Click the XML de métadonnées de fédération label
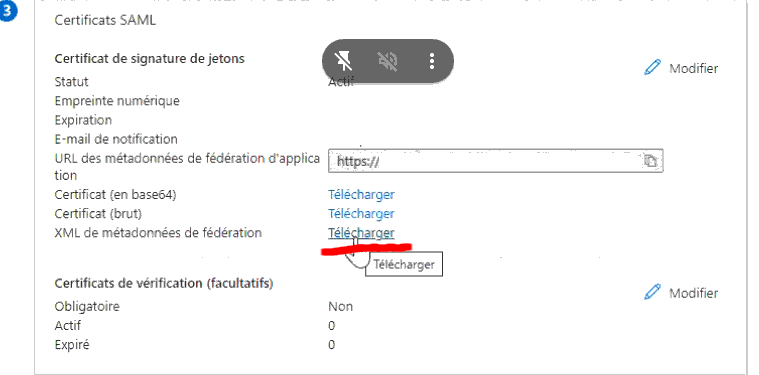 [158, 233]
